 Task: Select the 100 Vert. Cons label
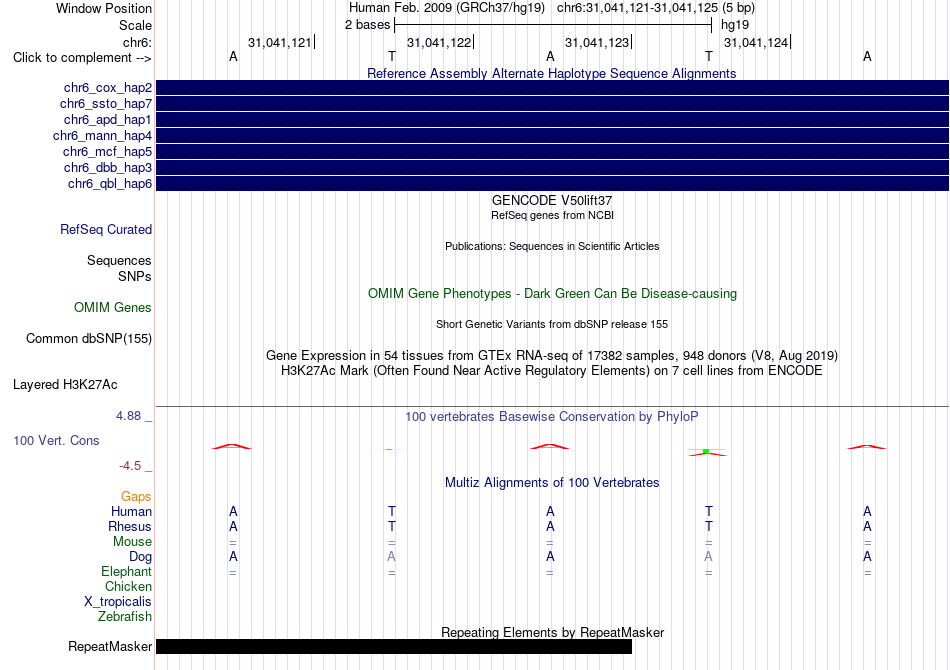[56, 440]
